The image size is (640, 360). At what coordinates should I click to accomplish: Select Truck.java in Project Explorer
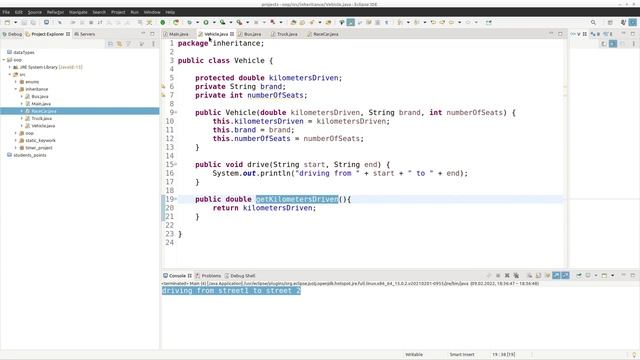(41, 118)
